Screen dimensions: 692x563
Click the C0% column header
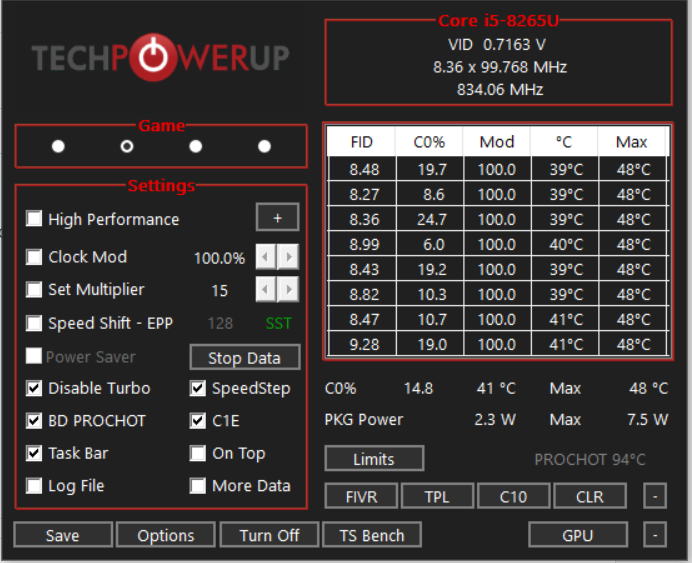(429, 142)
